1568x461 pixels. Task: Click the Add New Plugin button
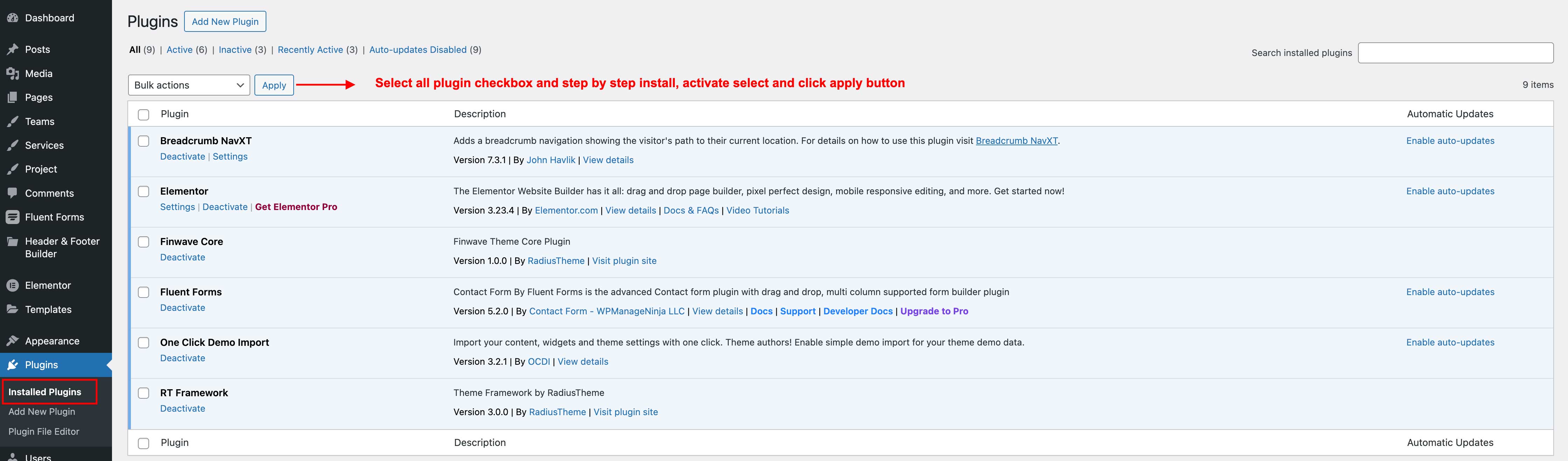coord(225,21)
